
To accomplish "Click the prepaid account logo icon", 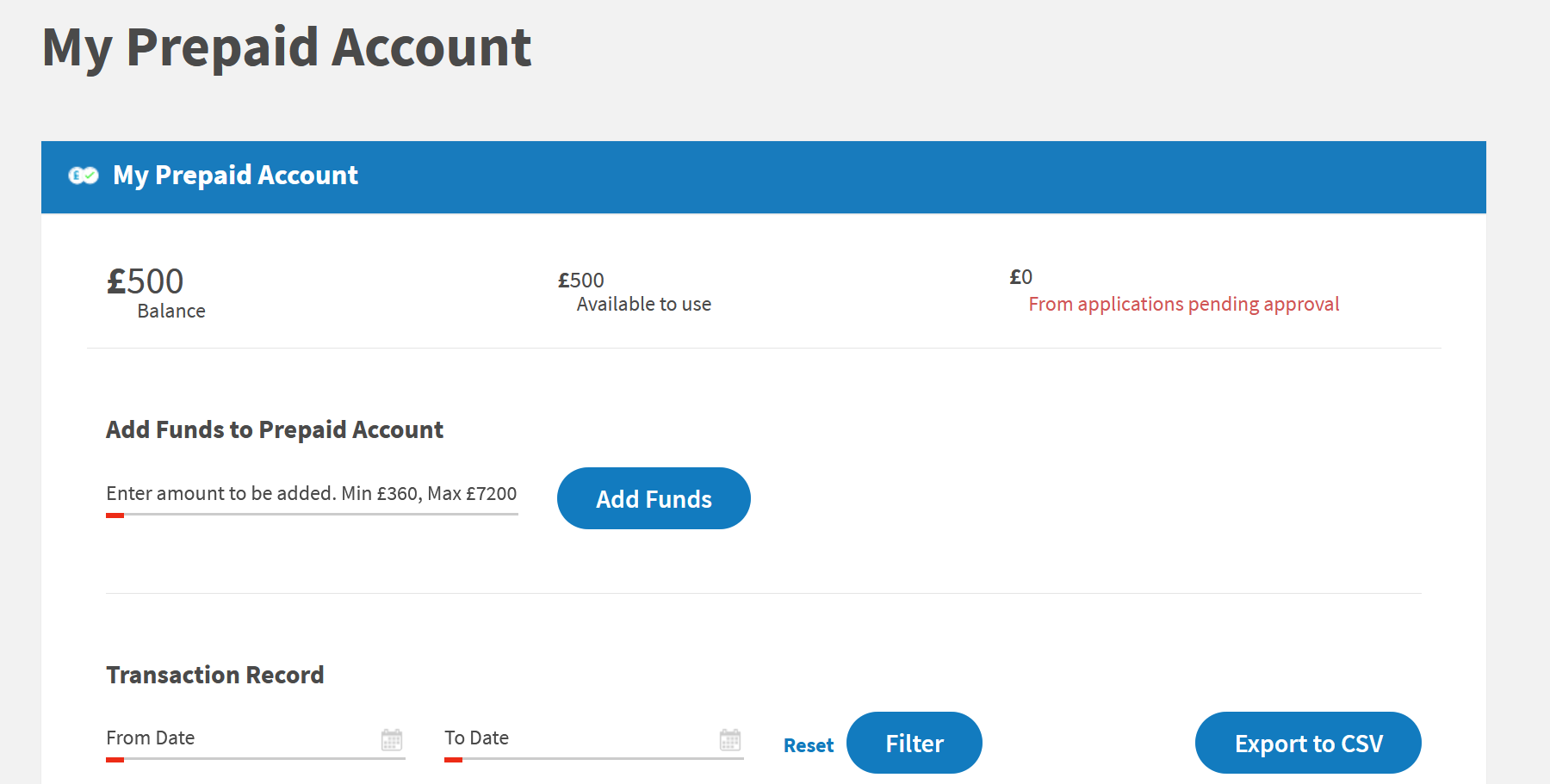I will 84,176.
